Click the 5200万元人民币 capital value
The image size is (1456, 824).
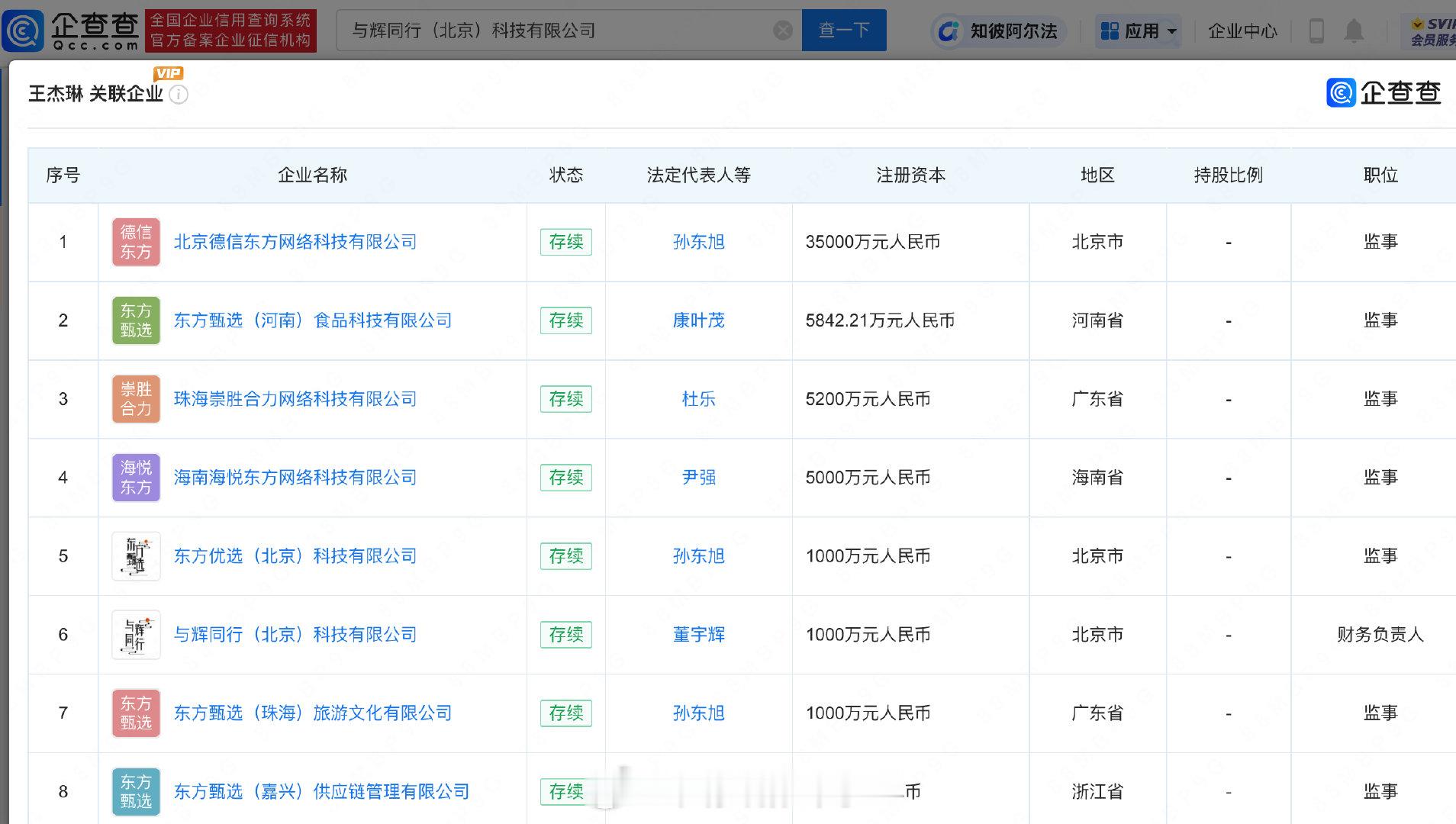coord(868,399)
